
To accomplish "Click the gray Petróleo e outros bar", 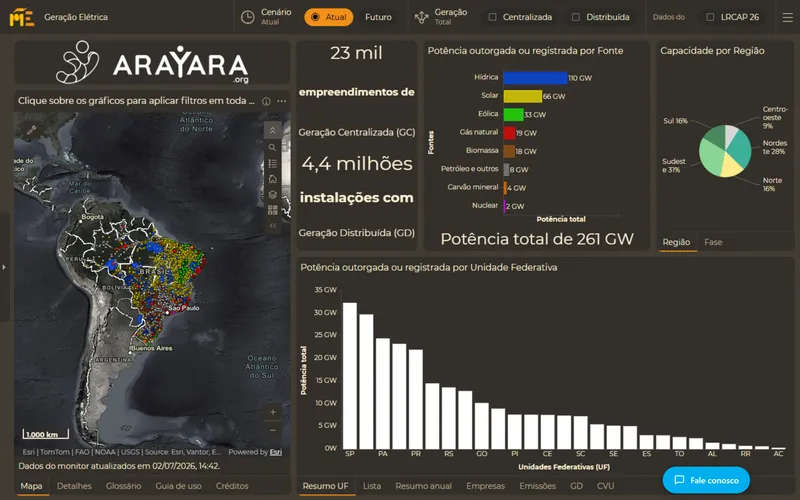I will pyautogui.click(x=506, y=170).
